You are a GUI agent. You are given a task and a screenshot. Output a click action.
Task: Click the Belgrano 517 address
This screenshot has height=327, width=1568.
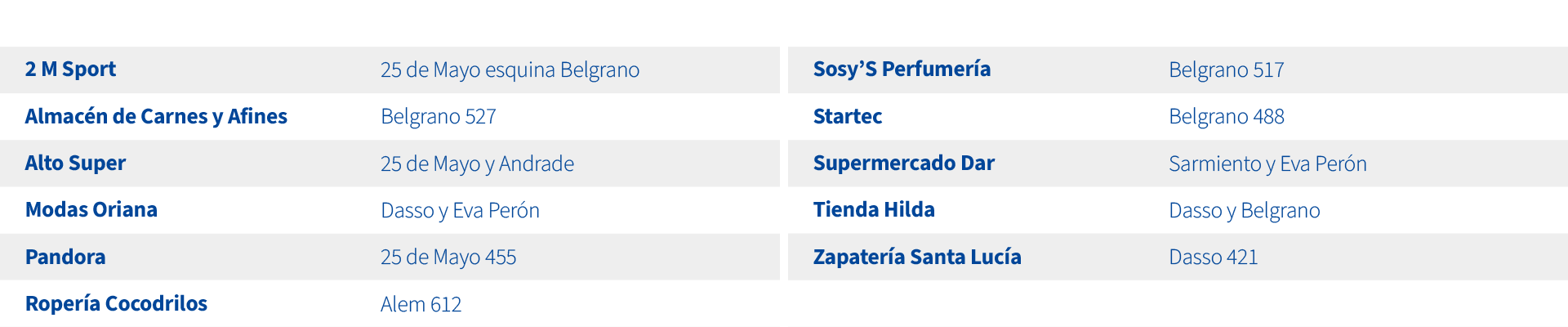[1226, 70]
